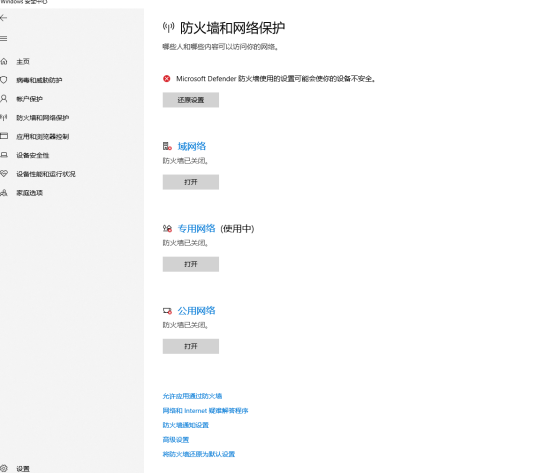
Task: Click the Microsoft Defender warning text
Action: point(276,79)
